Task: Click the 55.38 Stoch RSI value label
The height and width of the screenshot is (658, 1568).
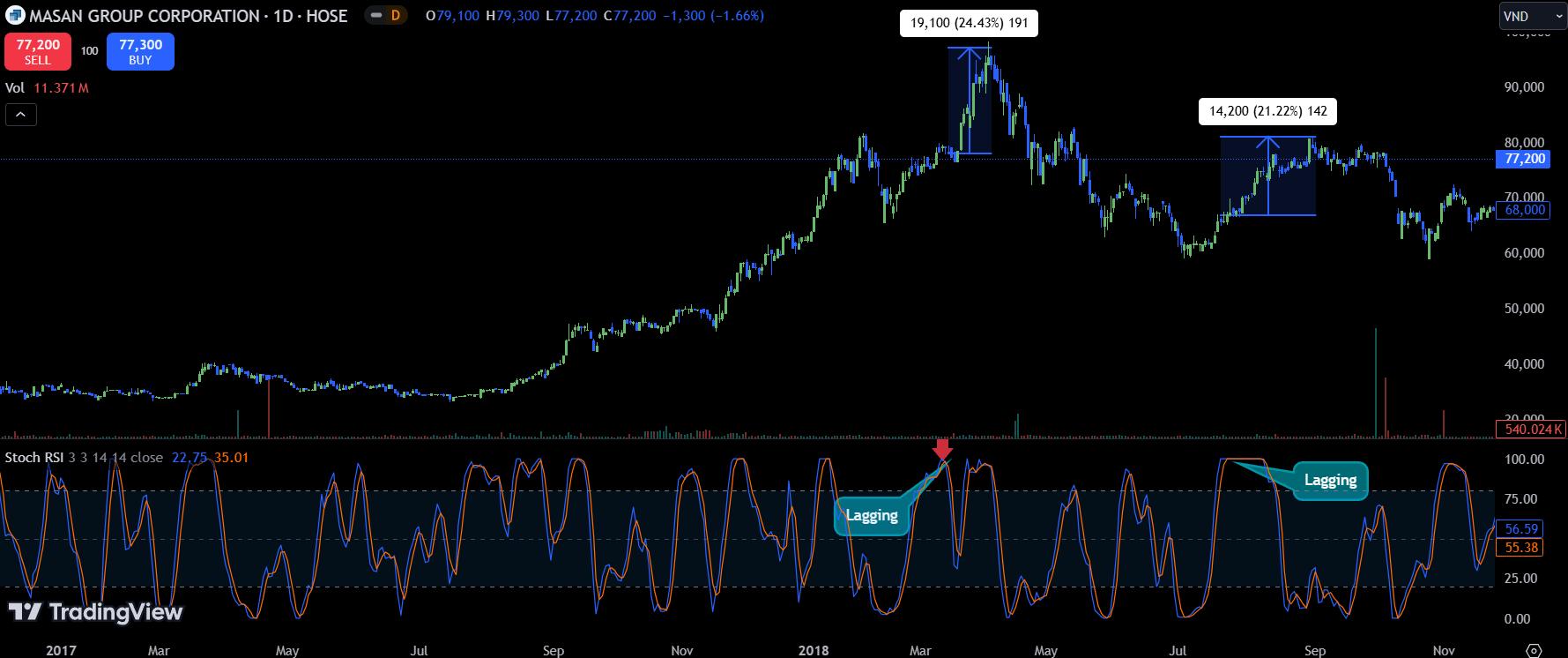Action: [x=1521, y=548]
